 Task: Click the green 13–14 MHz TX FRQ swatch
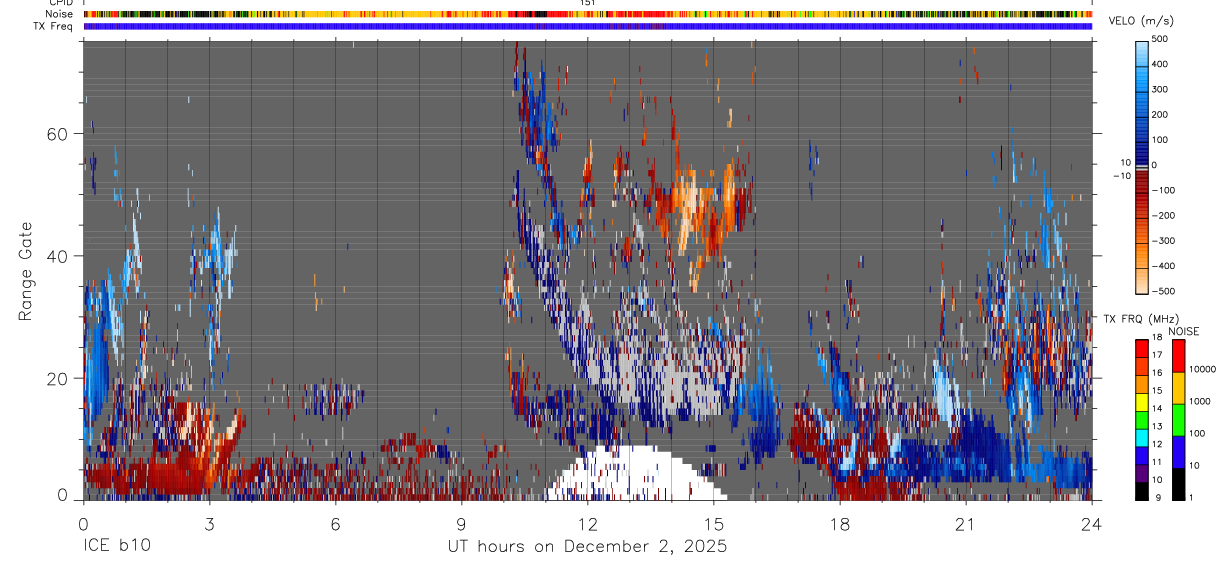coord(1141,419)
